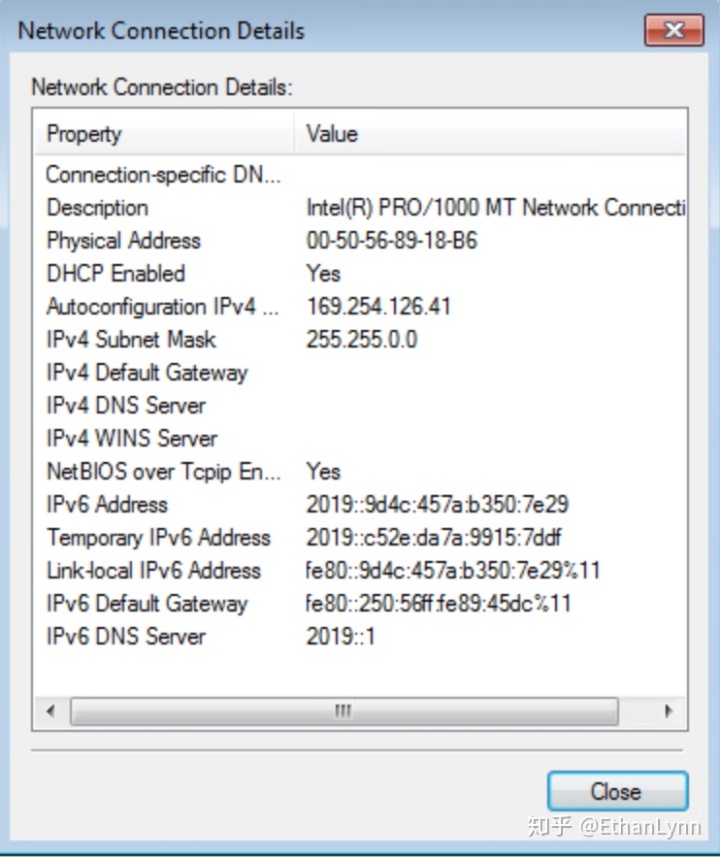Click value fe80::9d4c:457a:b350:7e29%11
The width and height of the screenshot is (720, 858).
[453, 571]
